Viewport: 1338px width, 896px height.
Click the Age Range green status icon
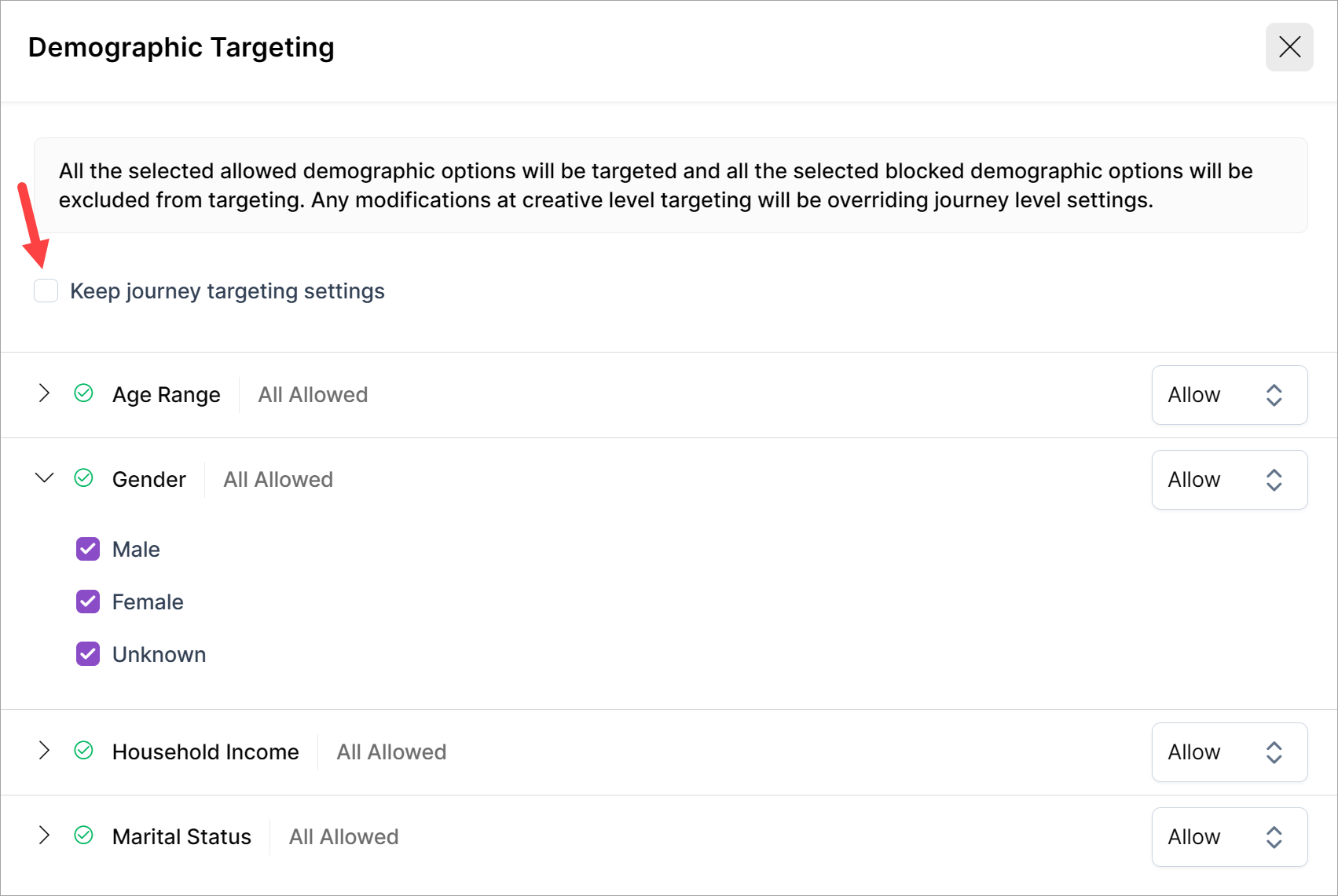point(83,393)
